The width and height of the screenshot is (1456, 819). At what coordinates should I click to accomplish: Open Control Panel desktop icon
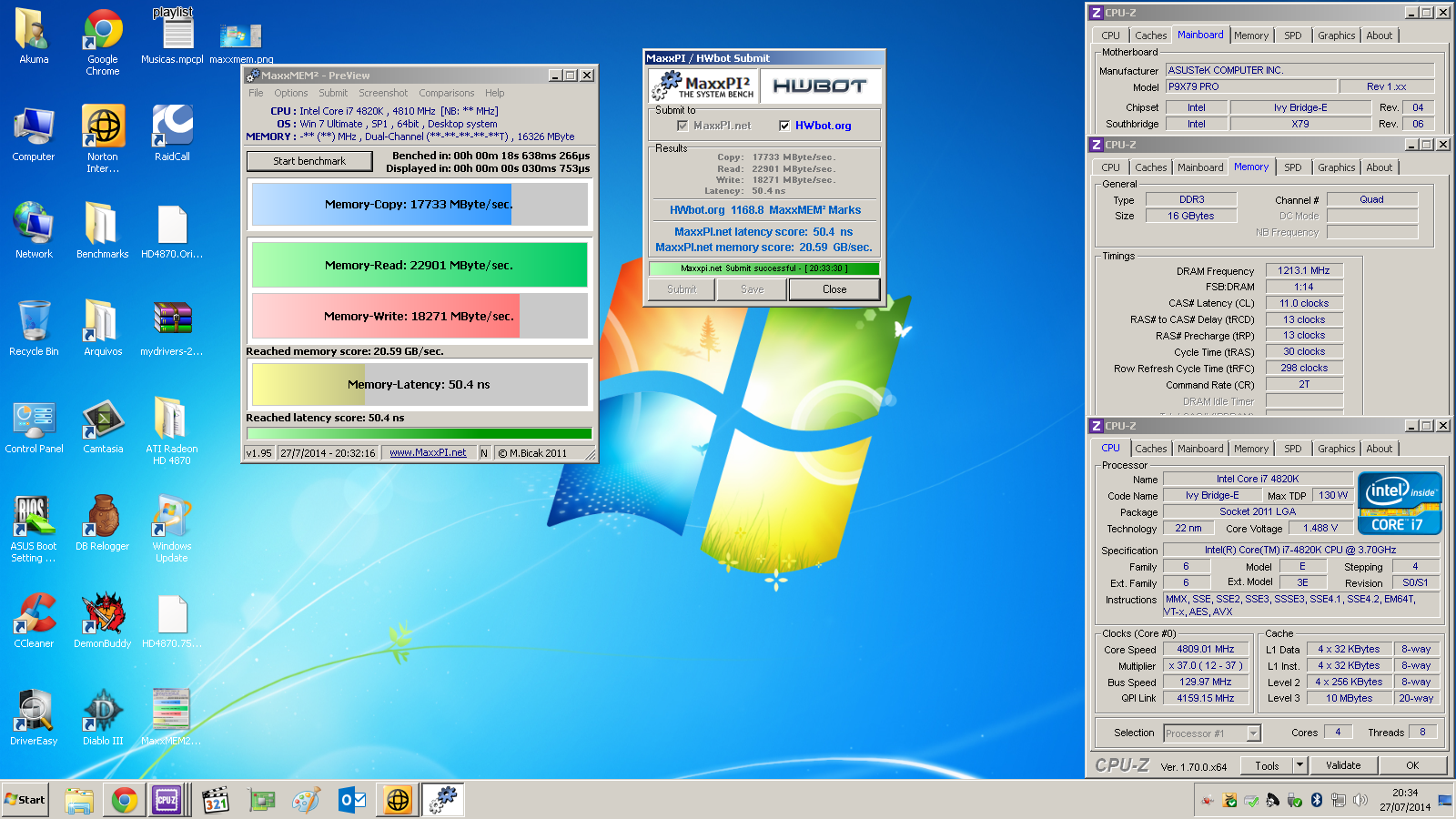34,425
